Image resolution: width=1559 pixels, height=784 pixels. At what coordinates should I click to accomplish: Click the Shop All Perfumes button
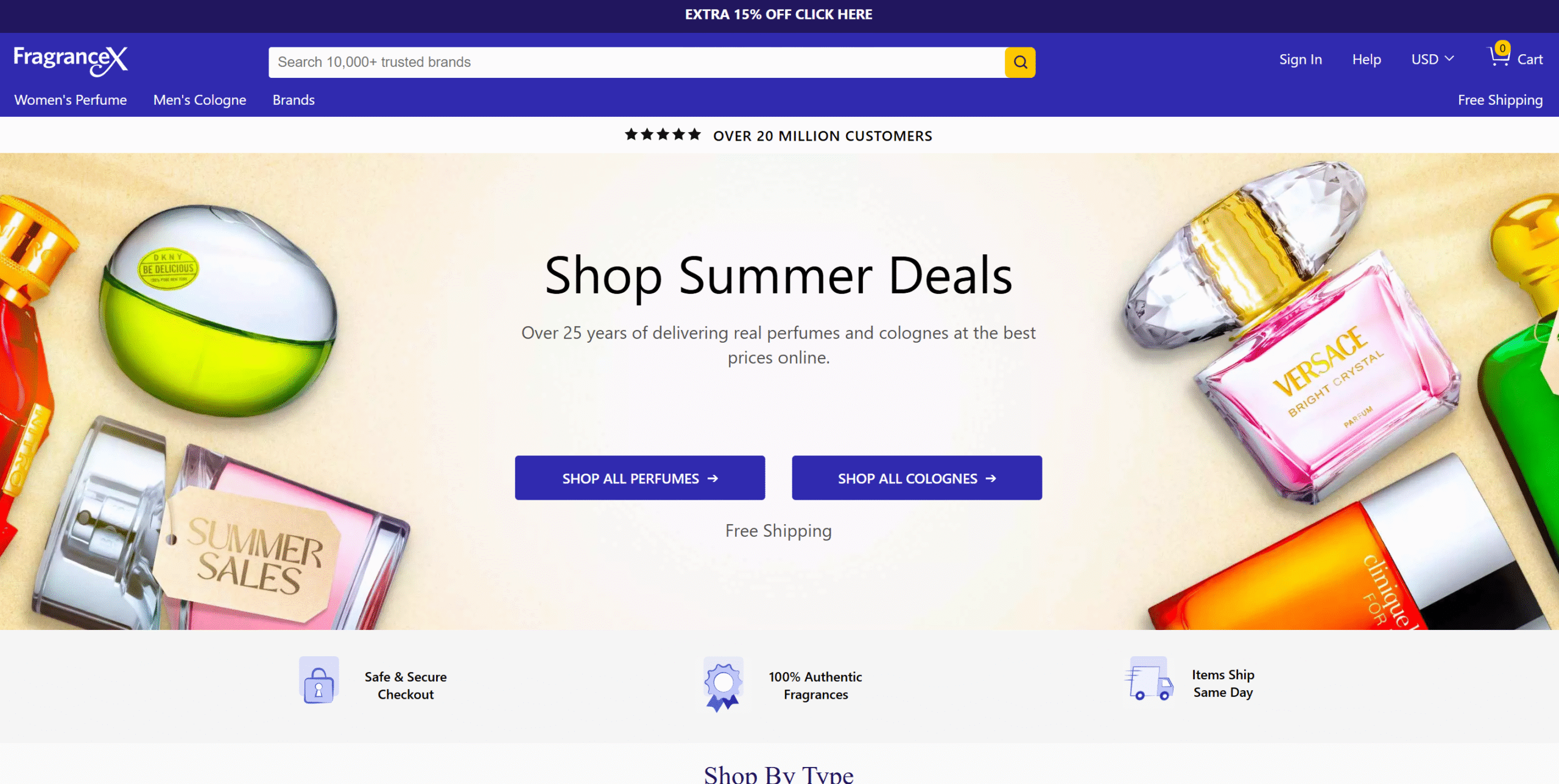point(640,478)
